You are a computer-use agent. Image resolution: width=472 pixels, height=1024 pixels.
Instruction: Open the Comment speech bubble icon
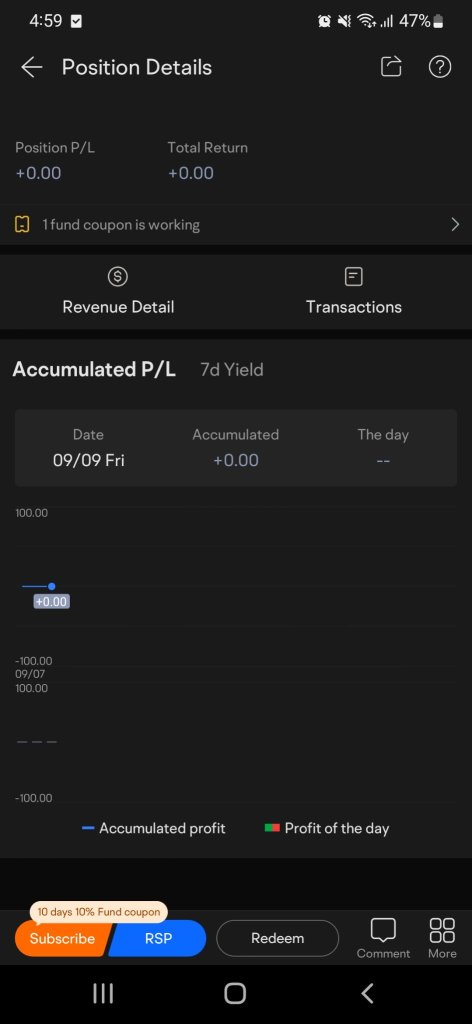pyautogui.click(x=383, y=930)
